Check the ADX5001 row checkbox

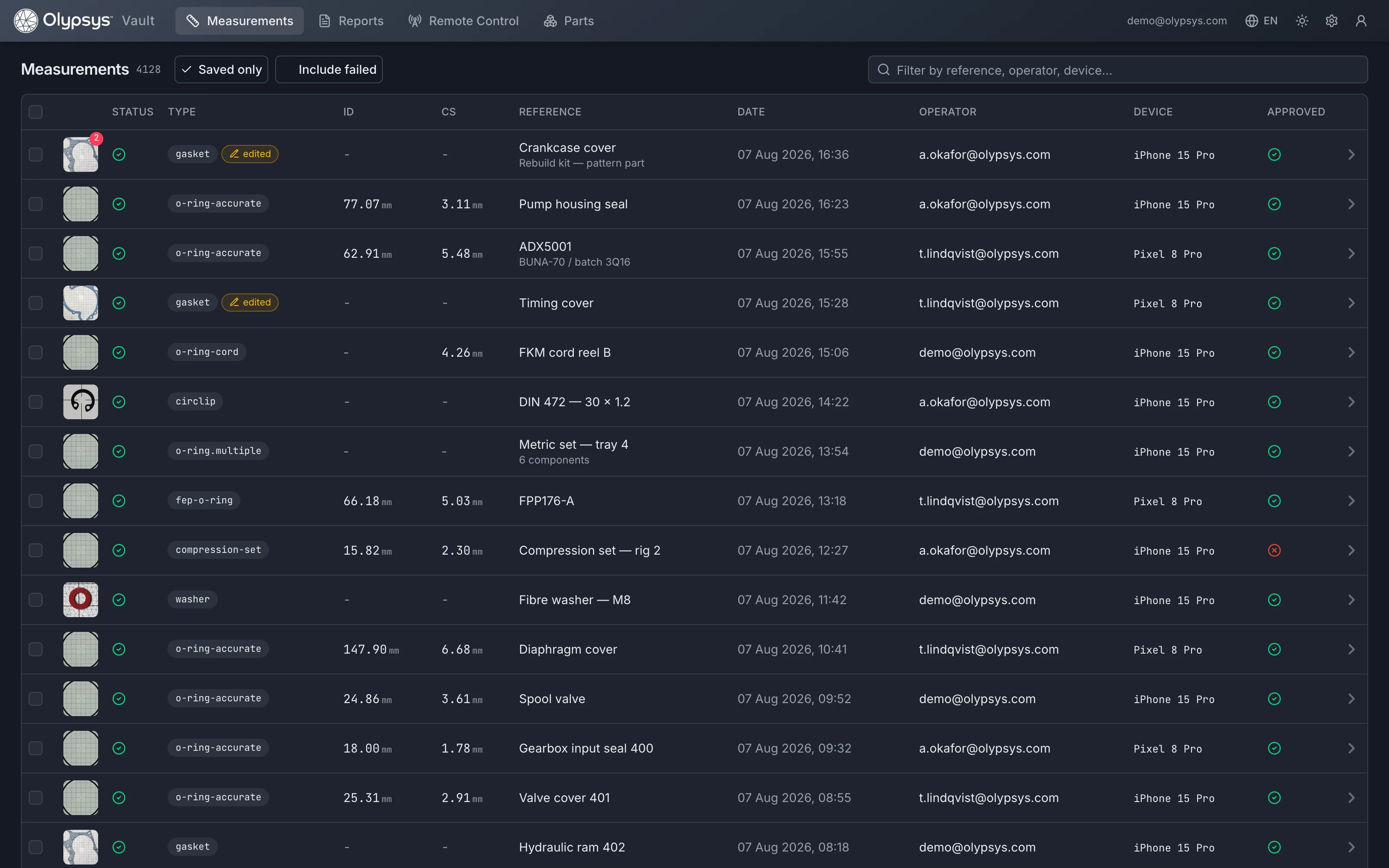click(x=36, y=253)
